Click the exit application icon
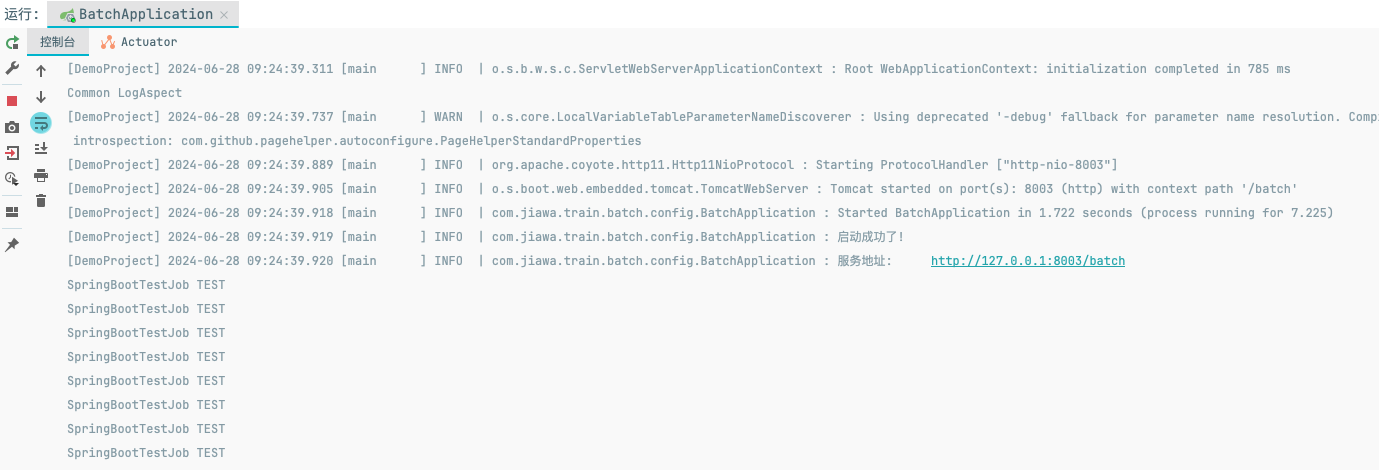Viewport: 1379px width, 470px height. pyautogui.click(x=12, y=153)
